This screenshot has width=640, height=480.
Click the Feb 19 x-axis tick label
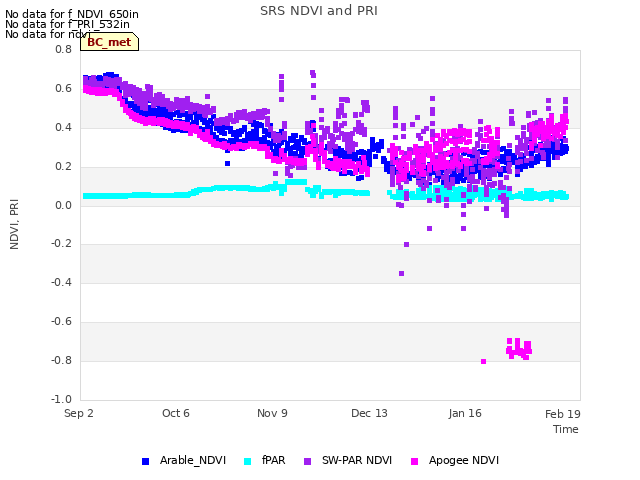[x=563, y=414]
